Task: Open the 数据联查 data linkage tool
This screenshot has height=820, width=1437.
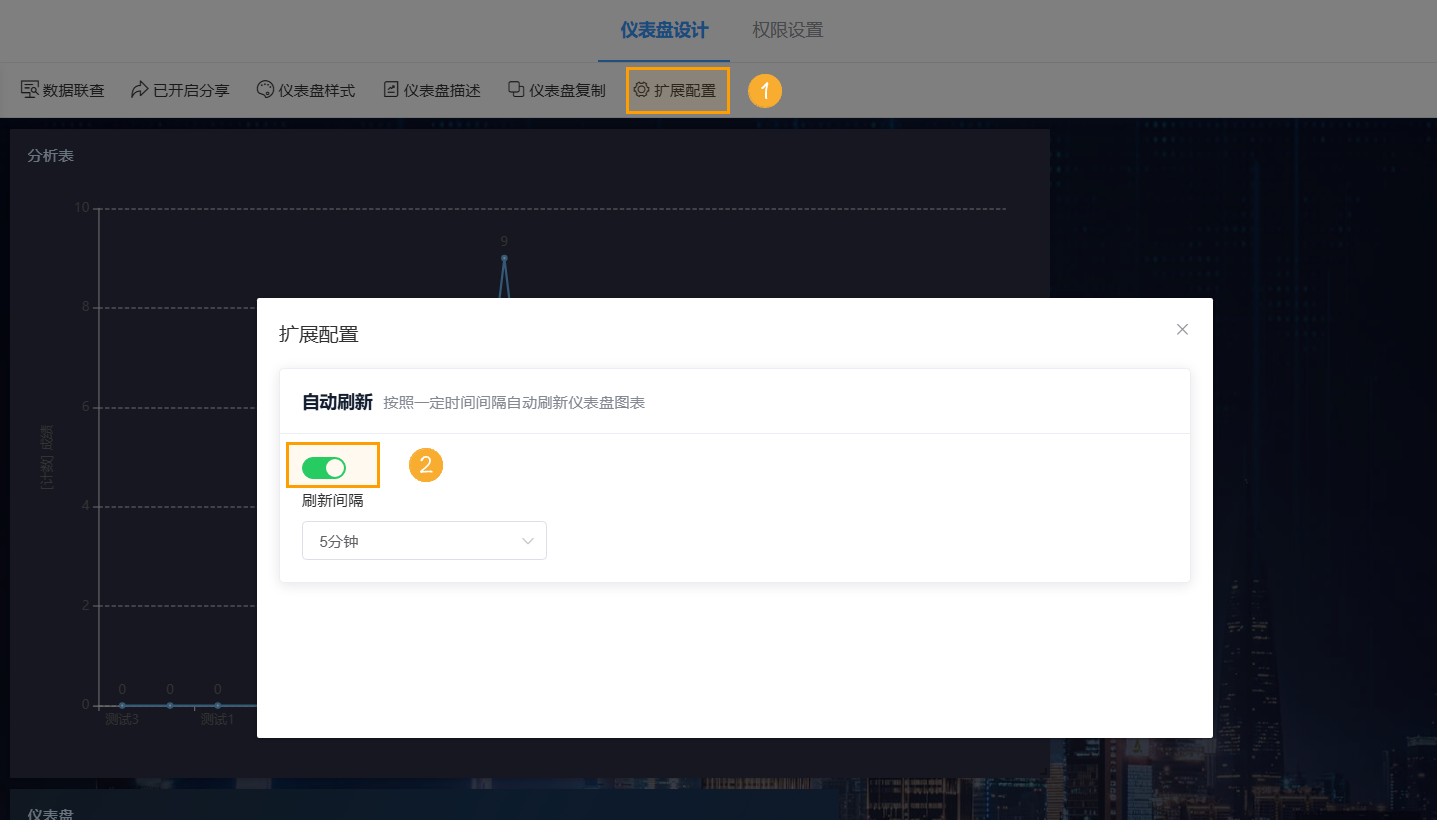Action: click(x=64, y=89)
